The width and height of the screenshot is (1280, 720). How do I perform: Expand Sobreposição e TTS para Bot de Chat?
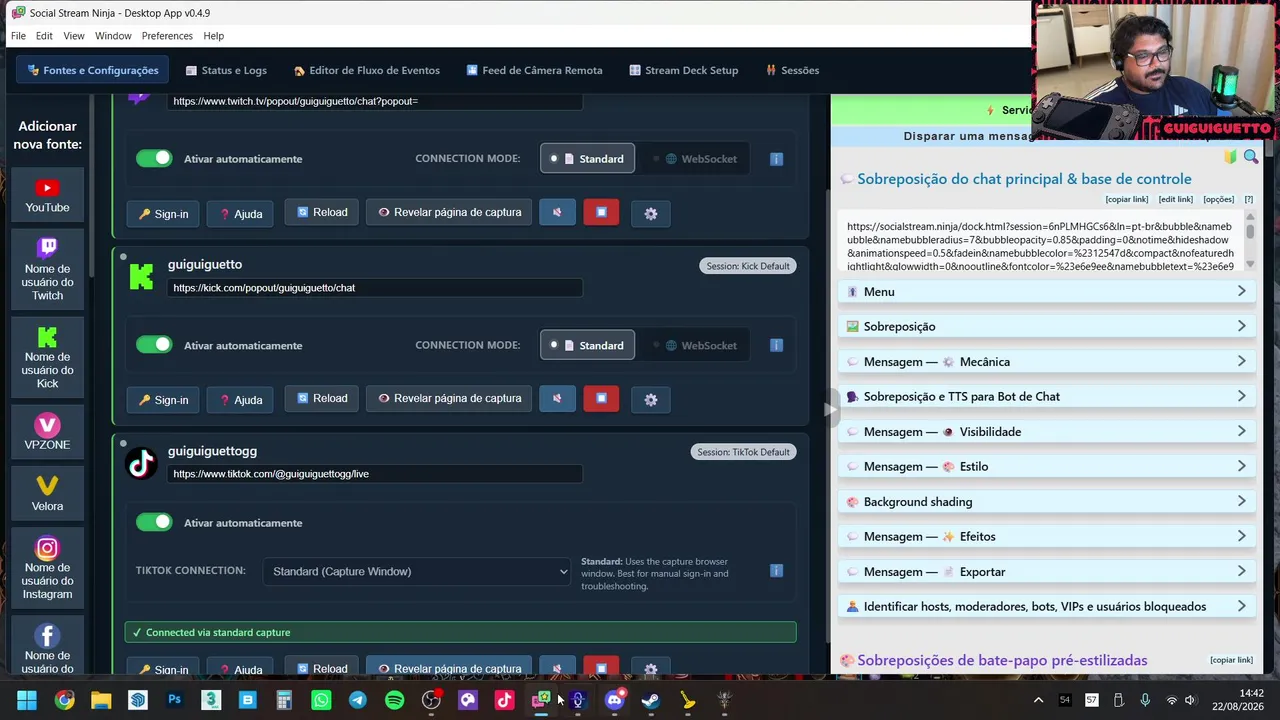pyautogui.click(x=1047, y=397)
